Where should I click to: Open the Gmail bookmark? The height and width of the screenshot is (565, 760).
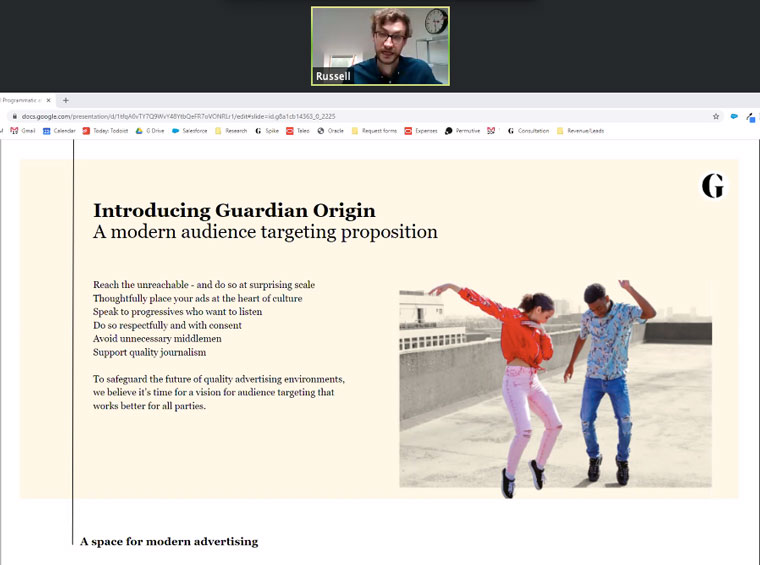point(23,131)
